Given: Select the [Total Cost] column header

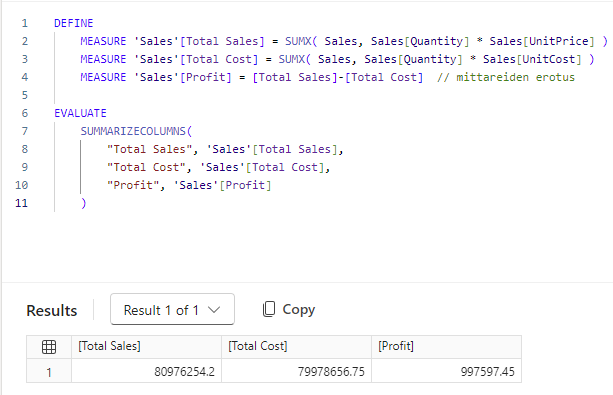Looking at the screenshot, I should tap(296, 347).
